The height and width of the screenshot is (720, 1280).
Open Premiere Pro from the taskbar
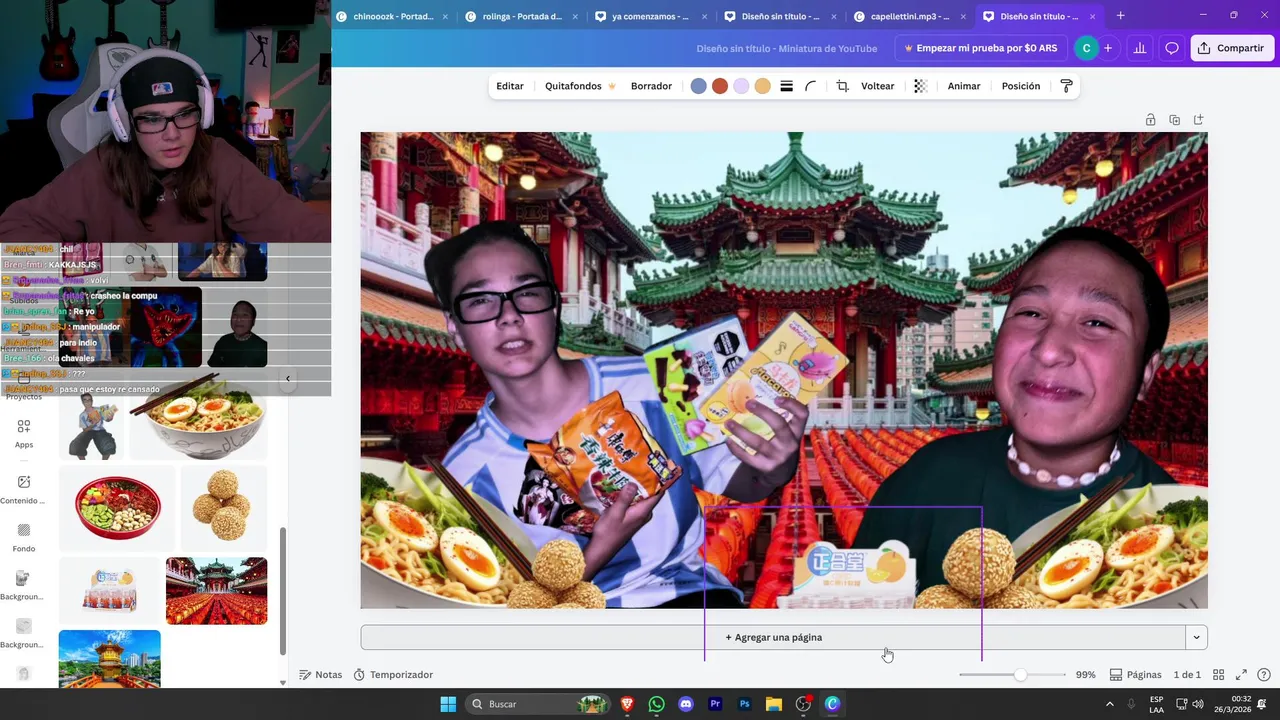[715, 704]
